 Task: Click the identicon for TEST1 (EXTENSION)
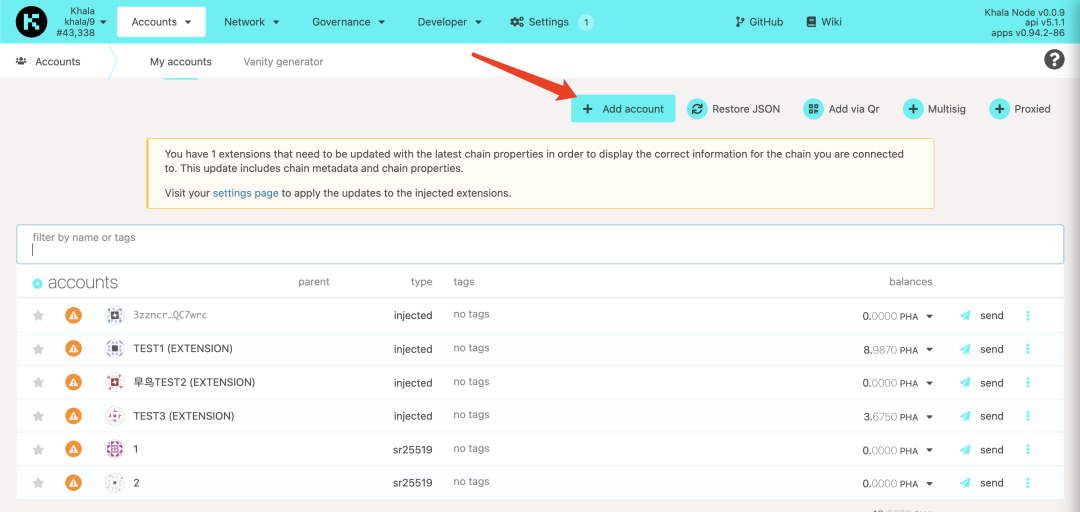[115, 349]
